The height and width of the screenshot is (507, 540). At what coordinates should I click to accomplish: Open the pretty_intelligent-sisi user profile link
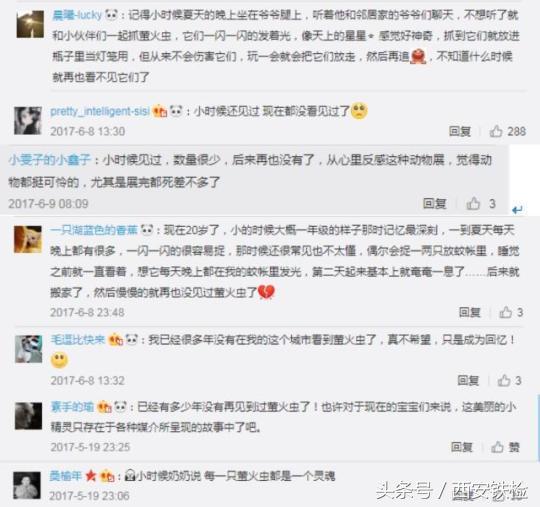(x=100, y=111)
